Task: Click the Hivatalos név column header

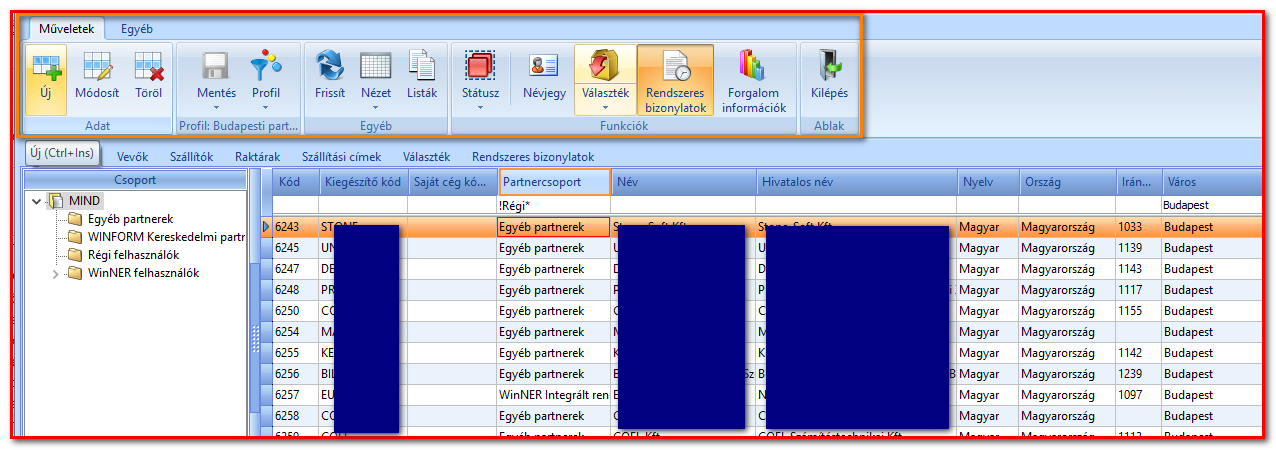Action: 857,182
